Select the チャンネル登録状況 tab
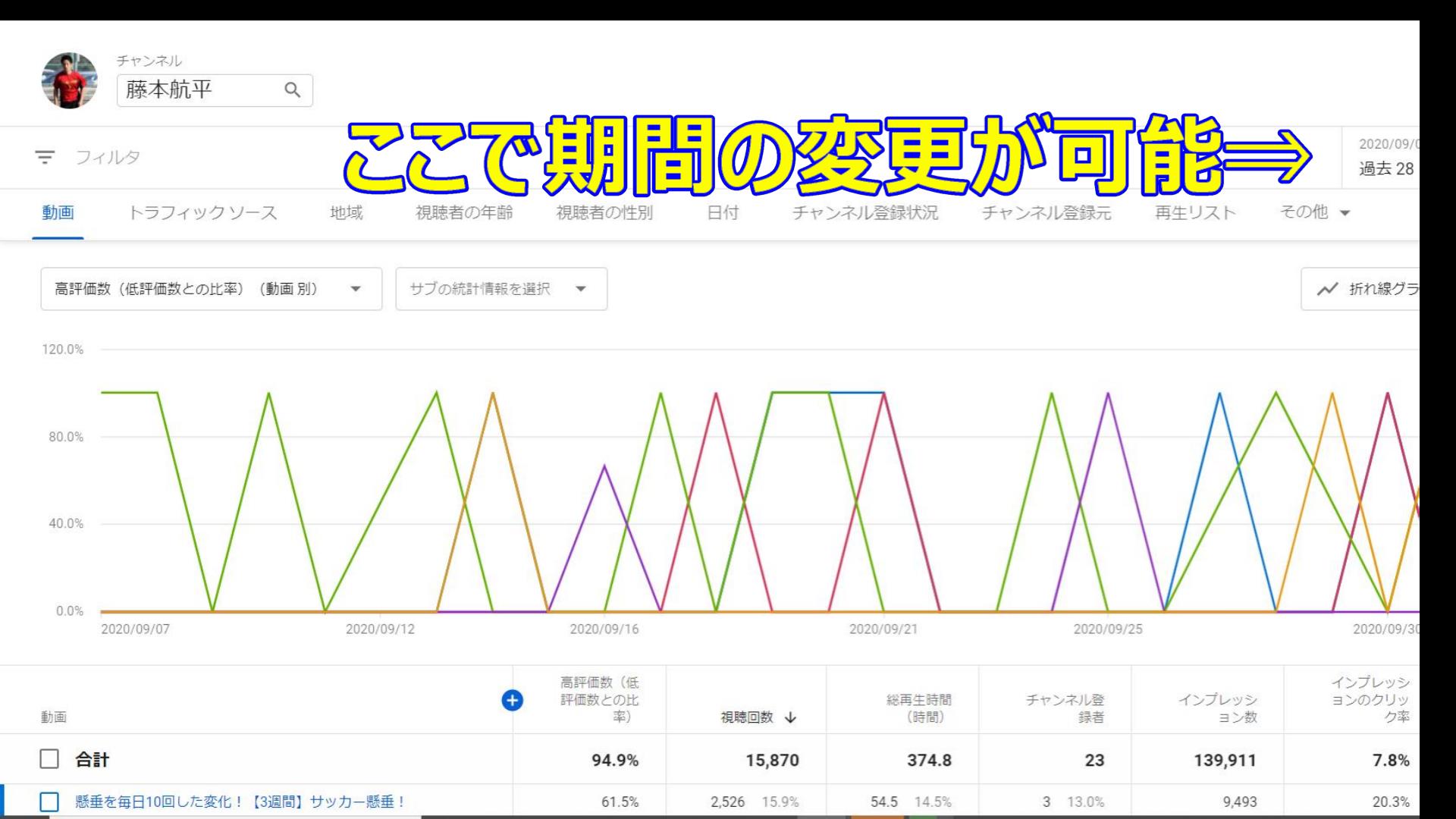This screenshot has height=819, width=1456. click(x=865, y=213)
